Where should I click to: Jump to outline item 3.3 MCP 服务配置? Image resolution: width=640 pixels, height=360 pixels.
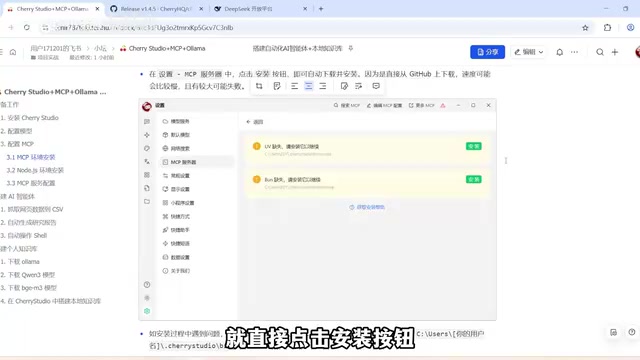tap(31, 183)
